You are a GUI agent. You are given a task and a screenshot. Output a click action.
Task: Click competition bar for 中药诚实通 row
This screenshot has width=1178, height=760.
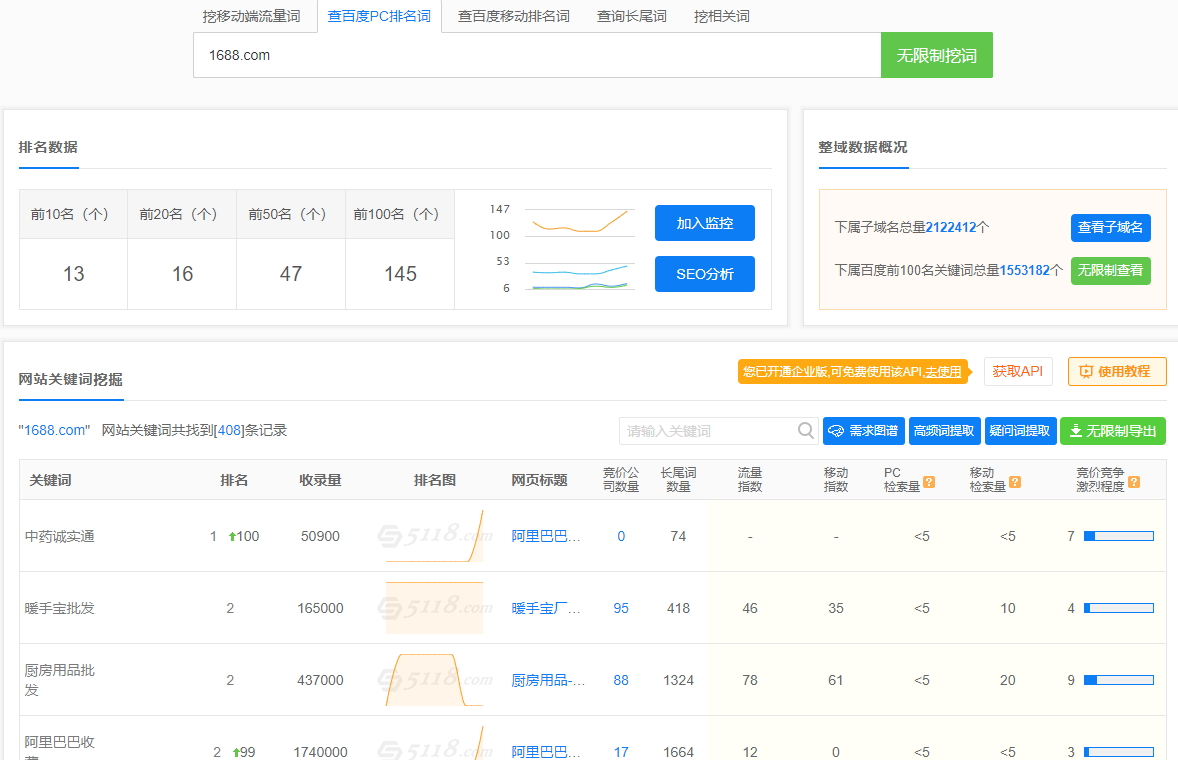coord(1119,536)
